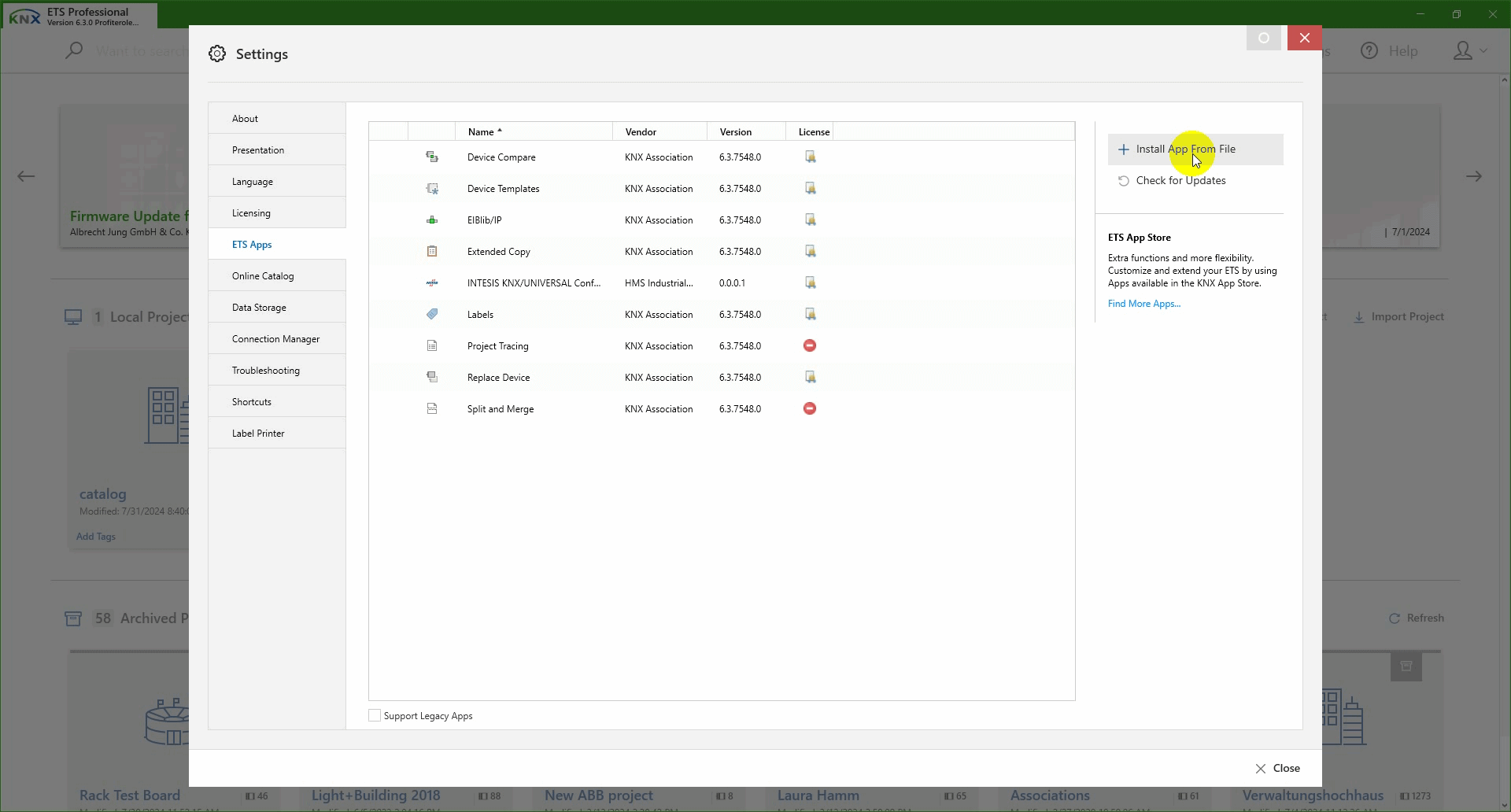
Task: Select the Device Templates row
Action: (x=503, y=189)
